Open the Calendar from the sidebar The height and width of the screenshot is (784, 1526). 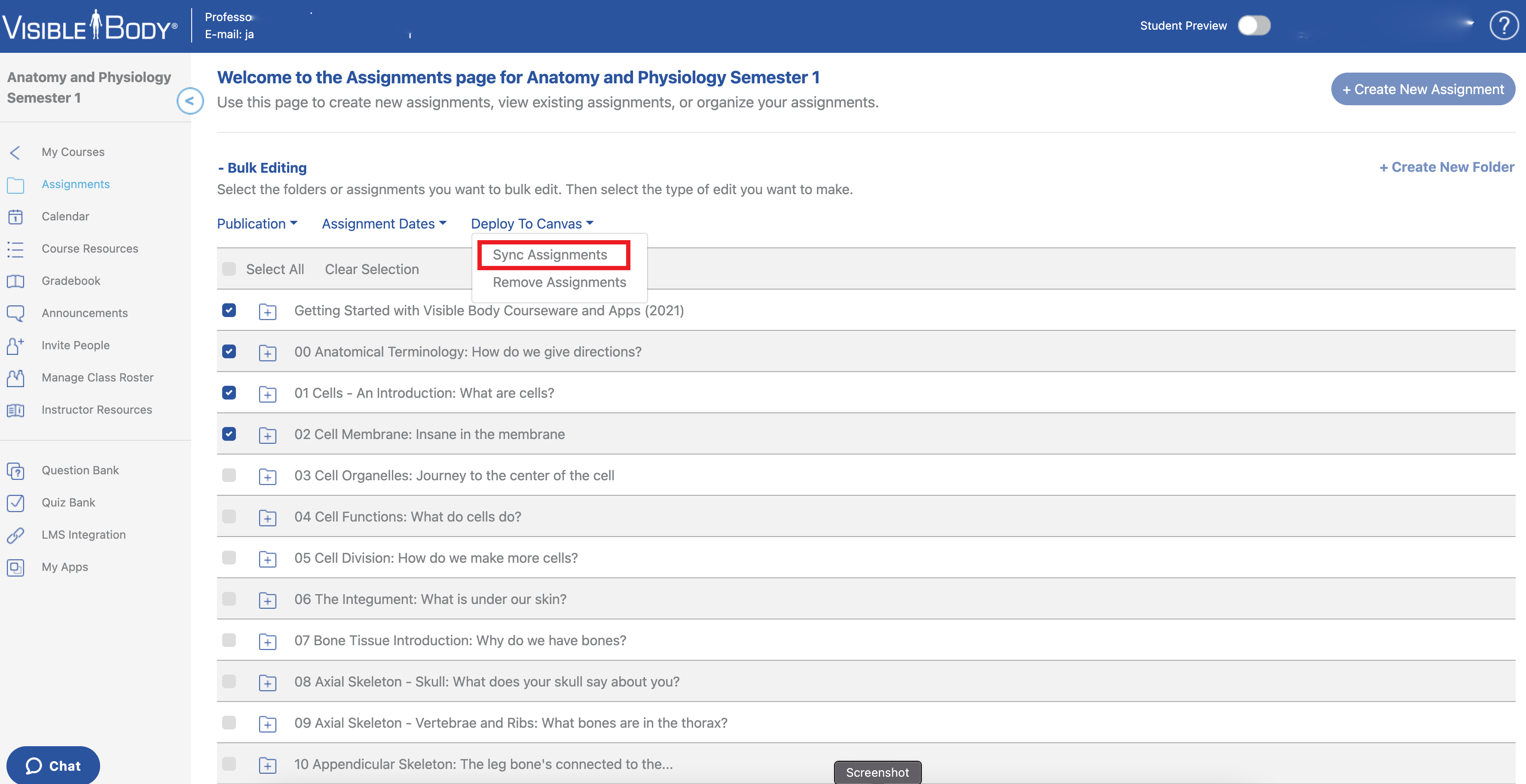tap(65, 216)
